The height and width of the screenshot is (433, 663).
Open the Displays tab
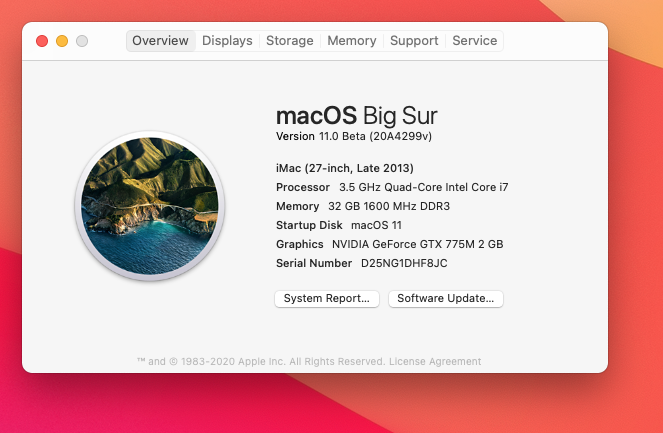click(x=227, y=41)
